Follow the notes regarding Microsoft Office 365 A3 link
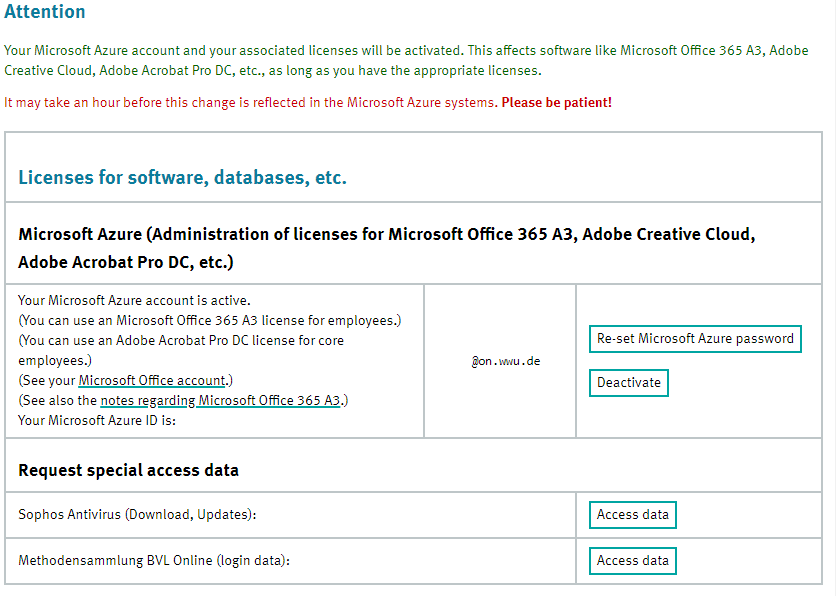 pyautogui.click(x=221, y=401)
